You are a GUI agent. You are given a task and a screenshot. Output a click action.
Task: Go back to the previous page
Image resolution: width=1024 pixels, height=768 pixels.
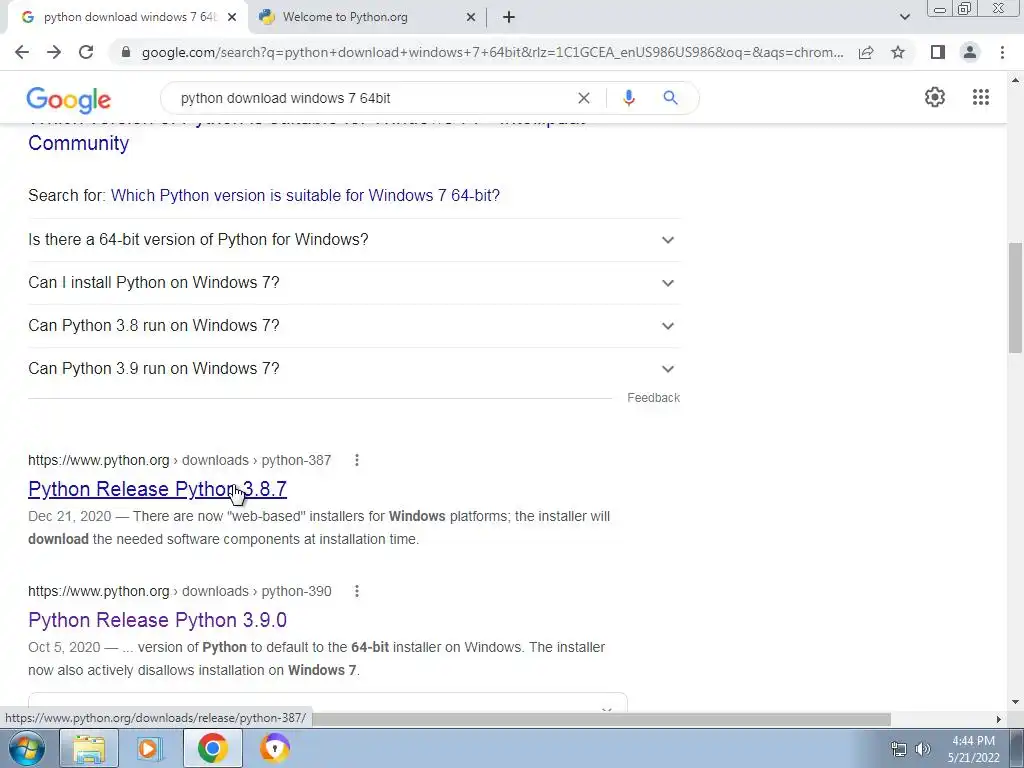coord(22,52)
